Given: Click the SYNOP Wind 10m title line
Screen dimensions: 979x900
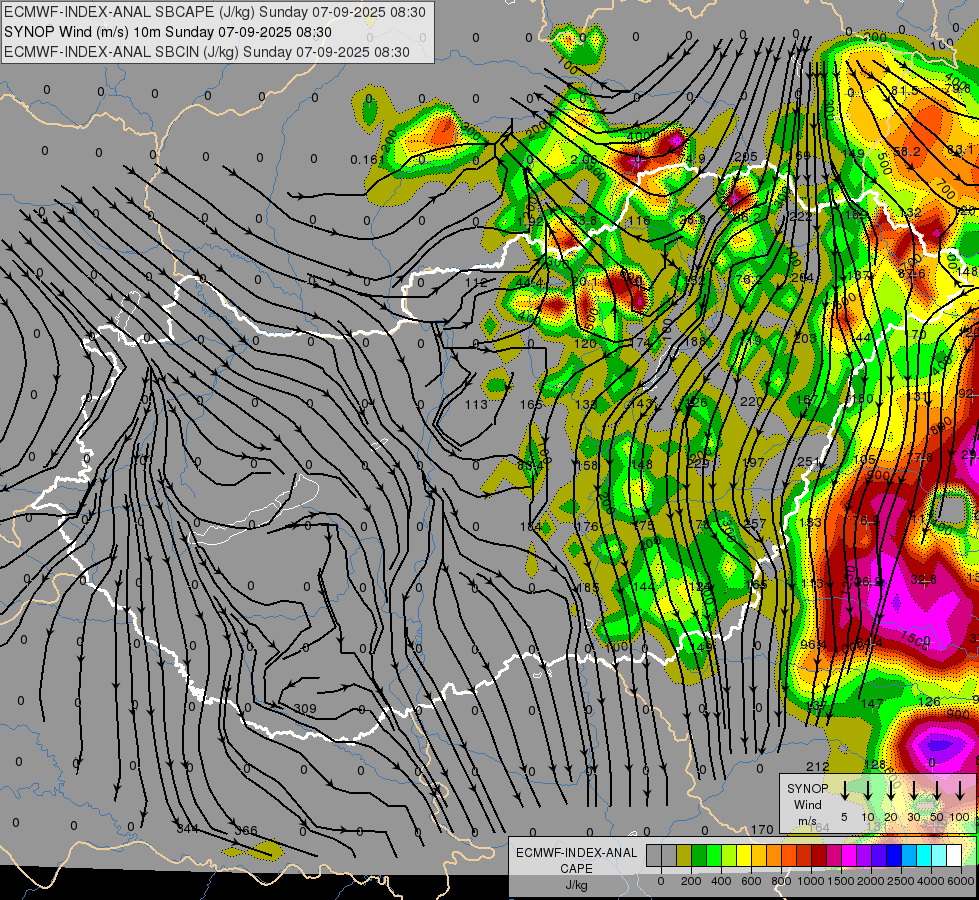Looking at the screenshot, I should coord(168,32).
